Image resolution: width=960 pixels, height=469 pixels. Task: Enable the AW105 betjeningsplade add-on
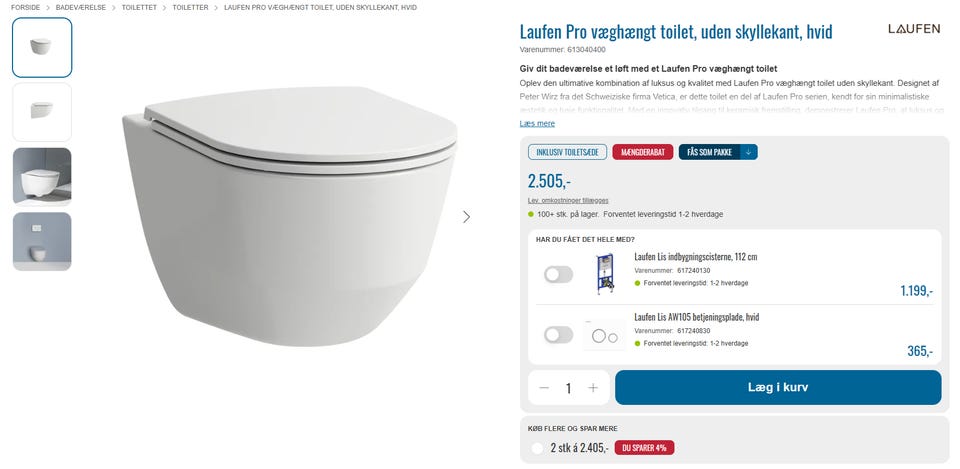tap(558, 335)
